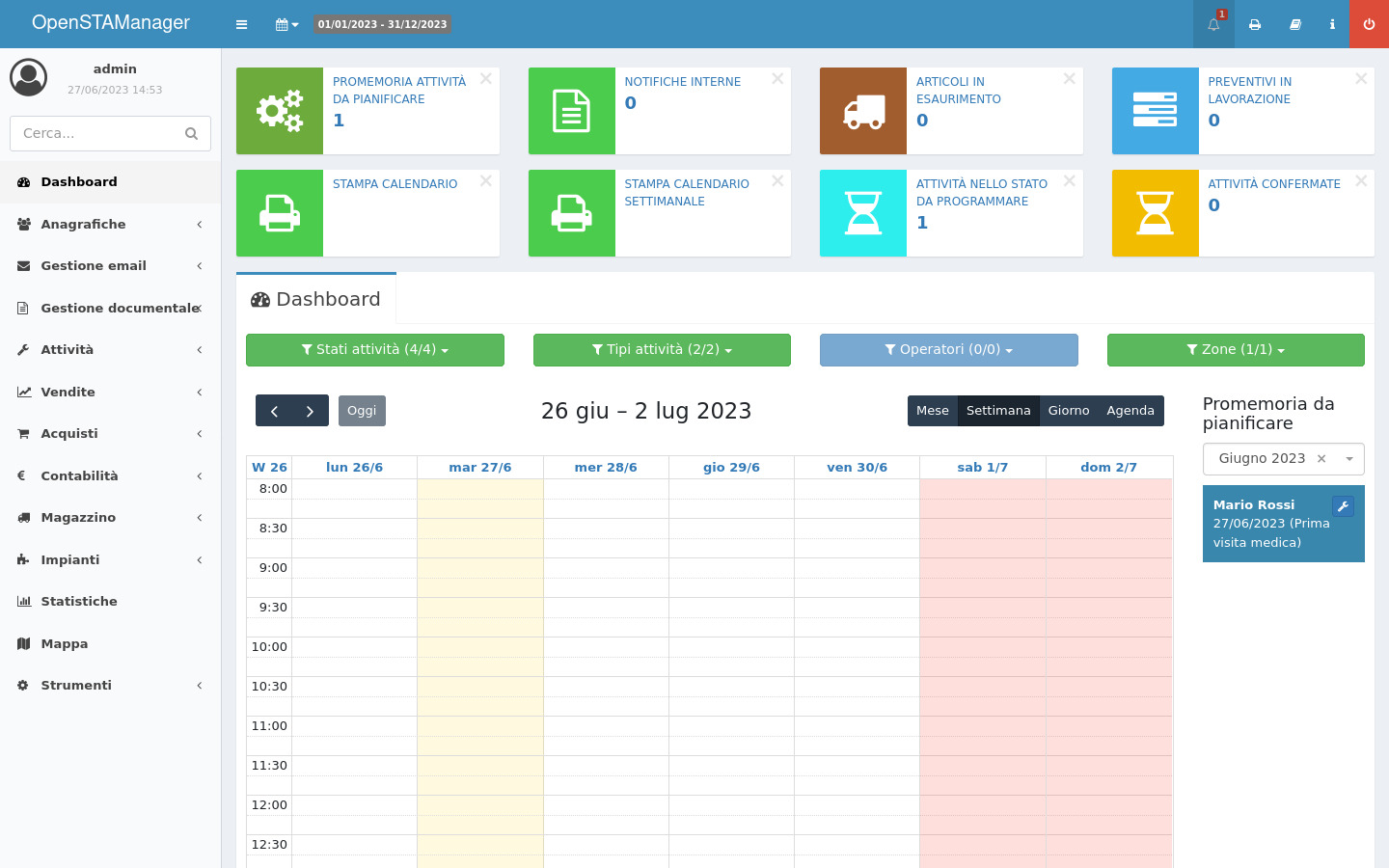Switch calendar to Settimana view
The width and height of the screenshot is (1389, 868).
coord(998,411)
